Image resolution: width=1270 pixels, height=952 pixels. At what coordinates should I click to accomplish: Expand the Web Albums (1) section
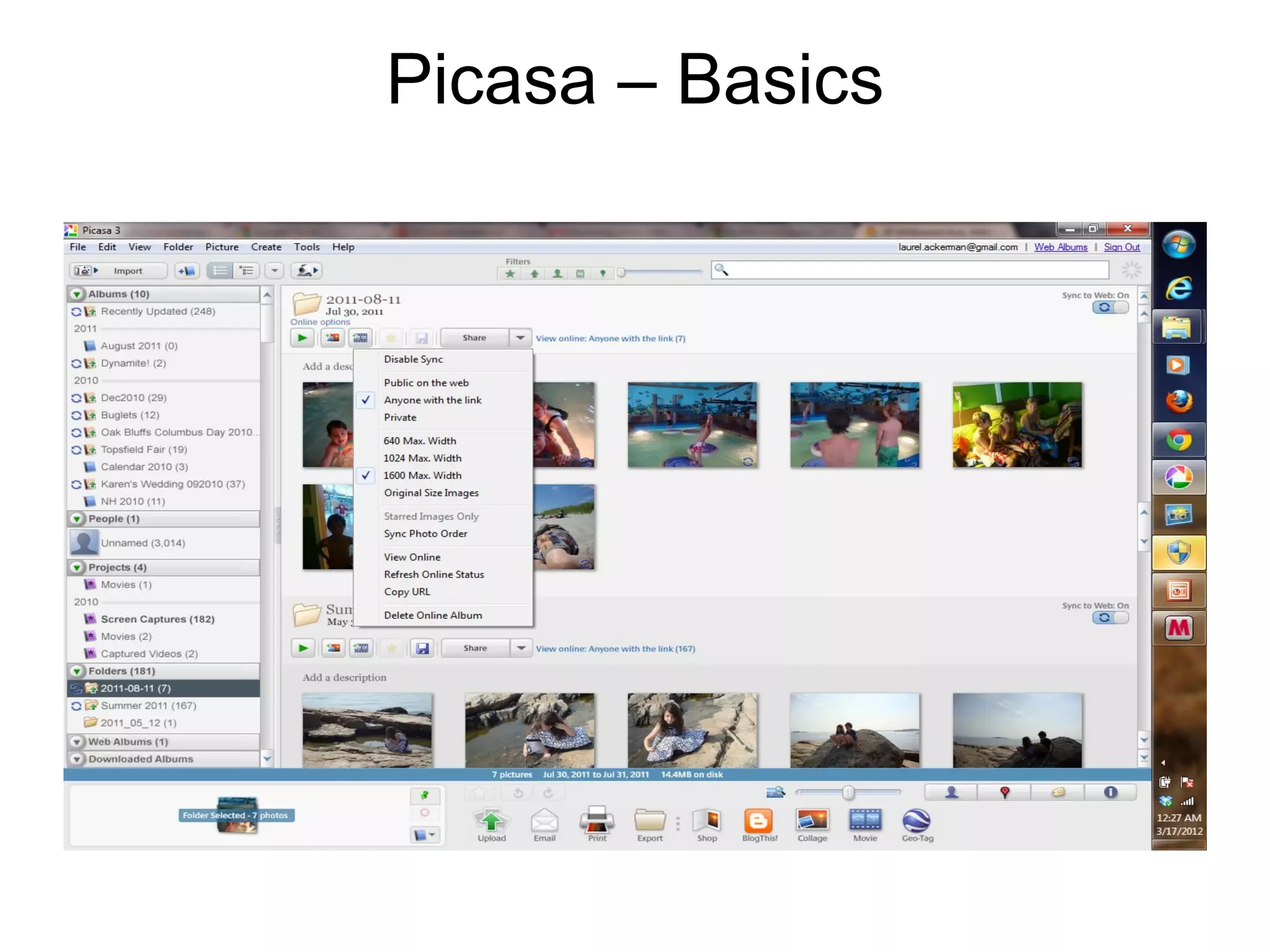(x=77, y=742)
